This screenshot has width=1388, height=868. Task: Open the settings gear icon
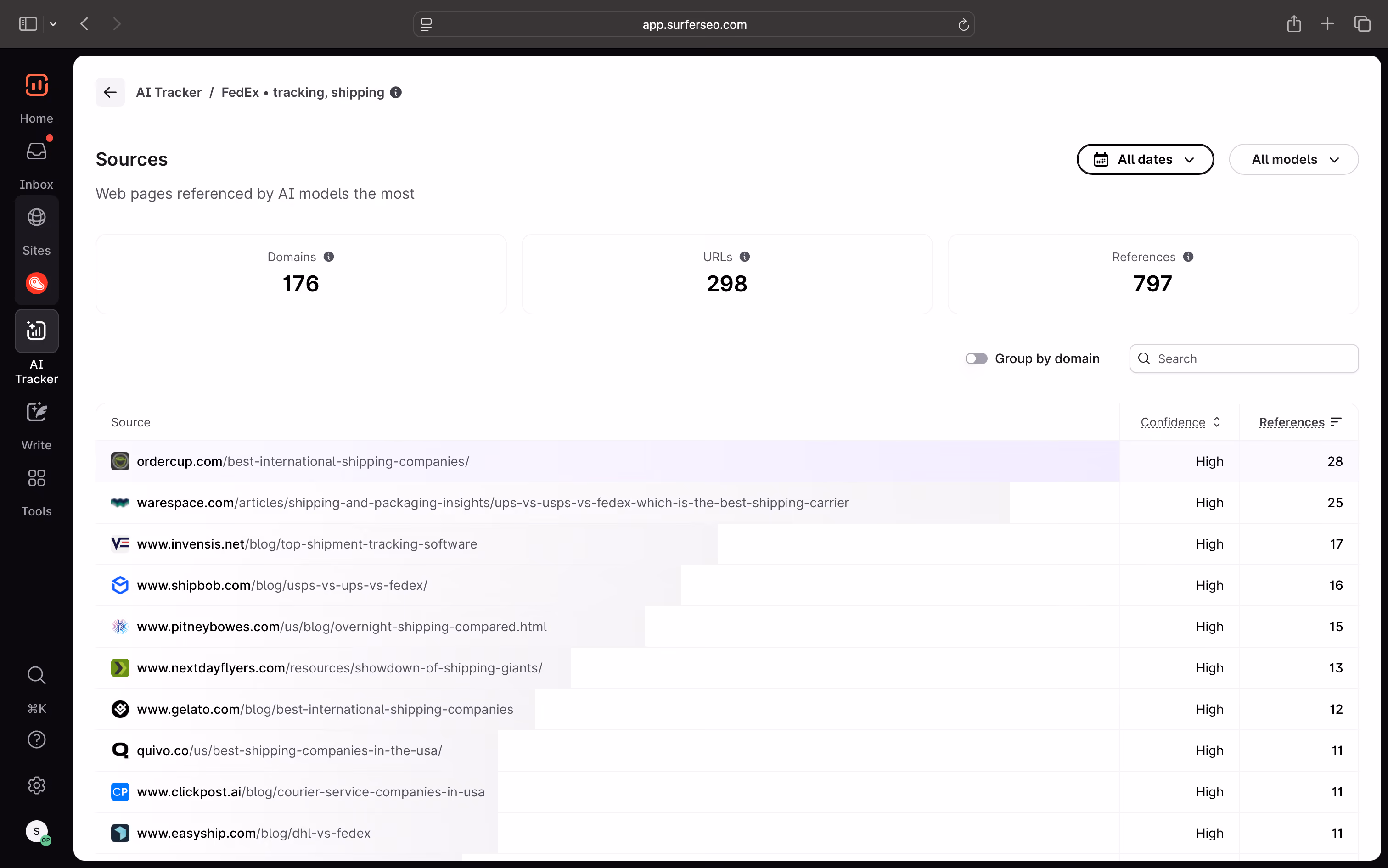pos(36,785)
